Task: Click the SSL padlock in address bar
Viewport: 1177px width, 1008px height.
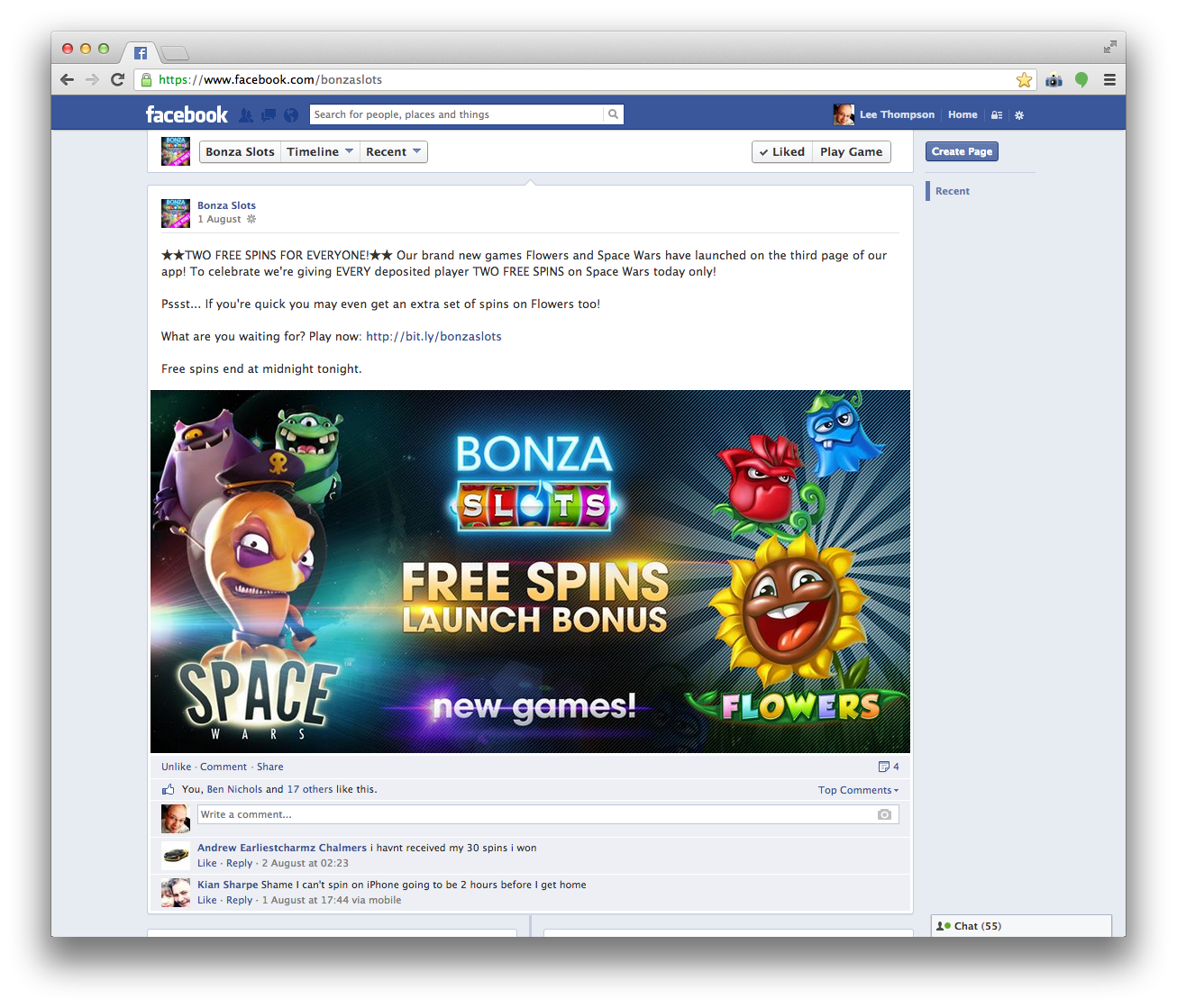Action: (147, 79)
